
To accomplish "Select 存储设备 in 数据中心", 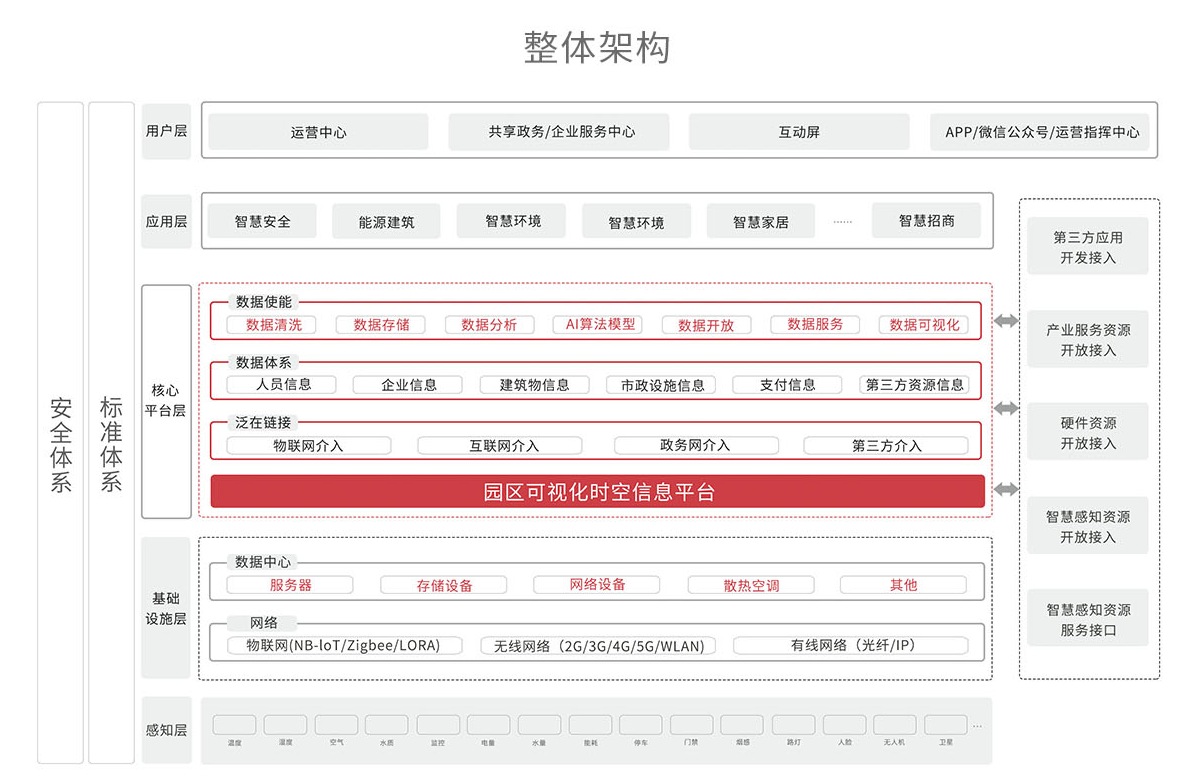I will [444, 585].
